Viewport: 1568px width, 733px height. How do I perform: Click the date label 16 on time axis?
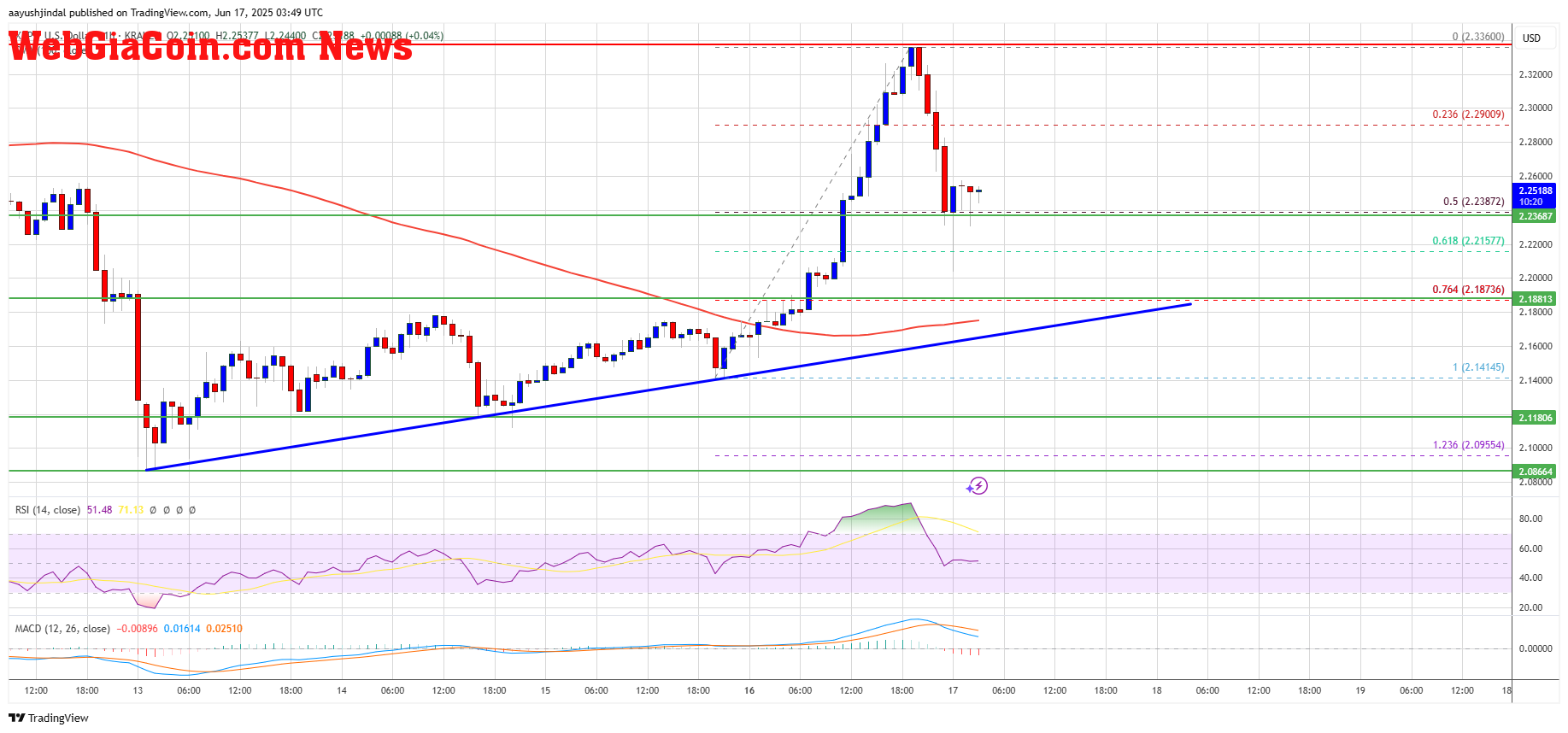tap(749, 690)
